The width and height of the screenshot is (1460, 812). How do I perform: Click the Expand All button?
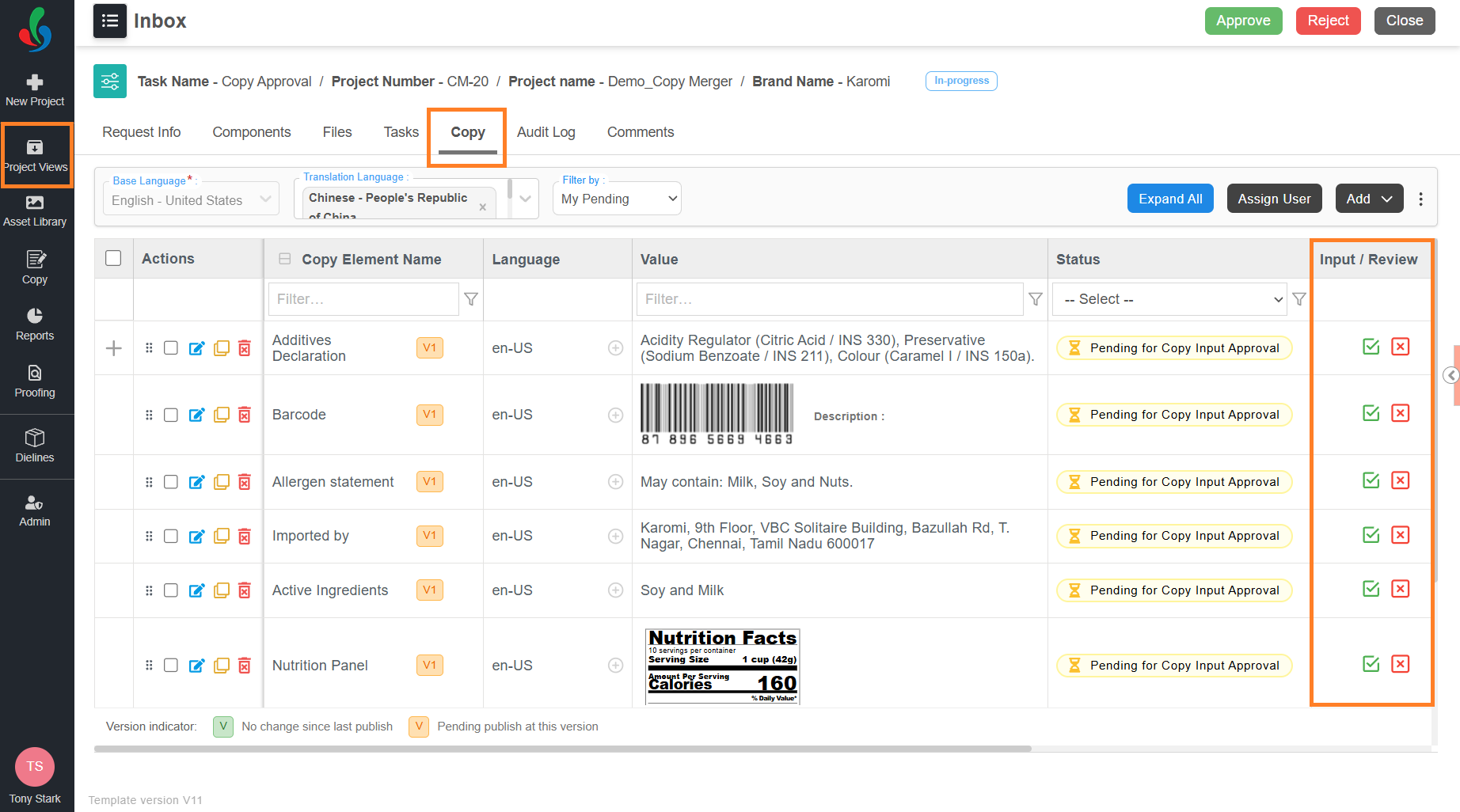pyautogui.click(x=1170, y=199)
